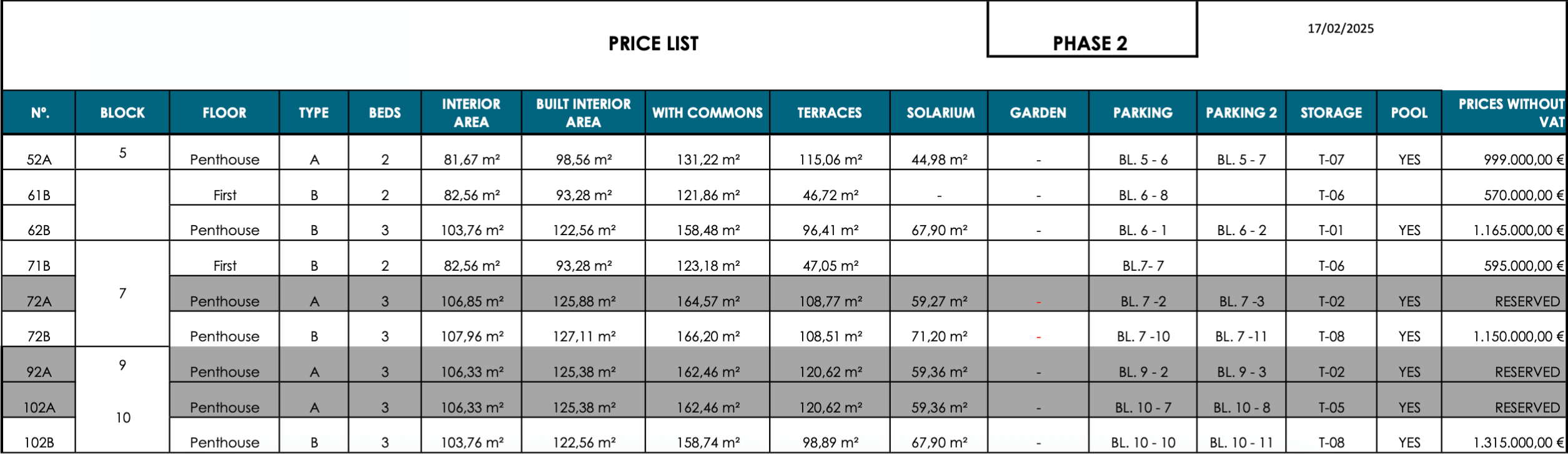Click the TERRACES column header
Viewport: 1568px width, 454px height.
pyautogui.click(x=830, y=113)
